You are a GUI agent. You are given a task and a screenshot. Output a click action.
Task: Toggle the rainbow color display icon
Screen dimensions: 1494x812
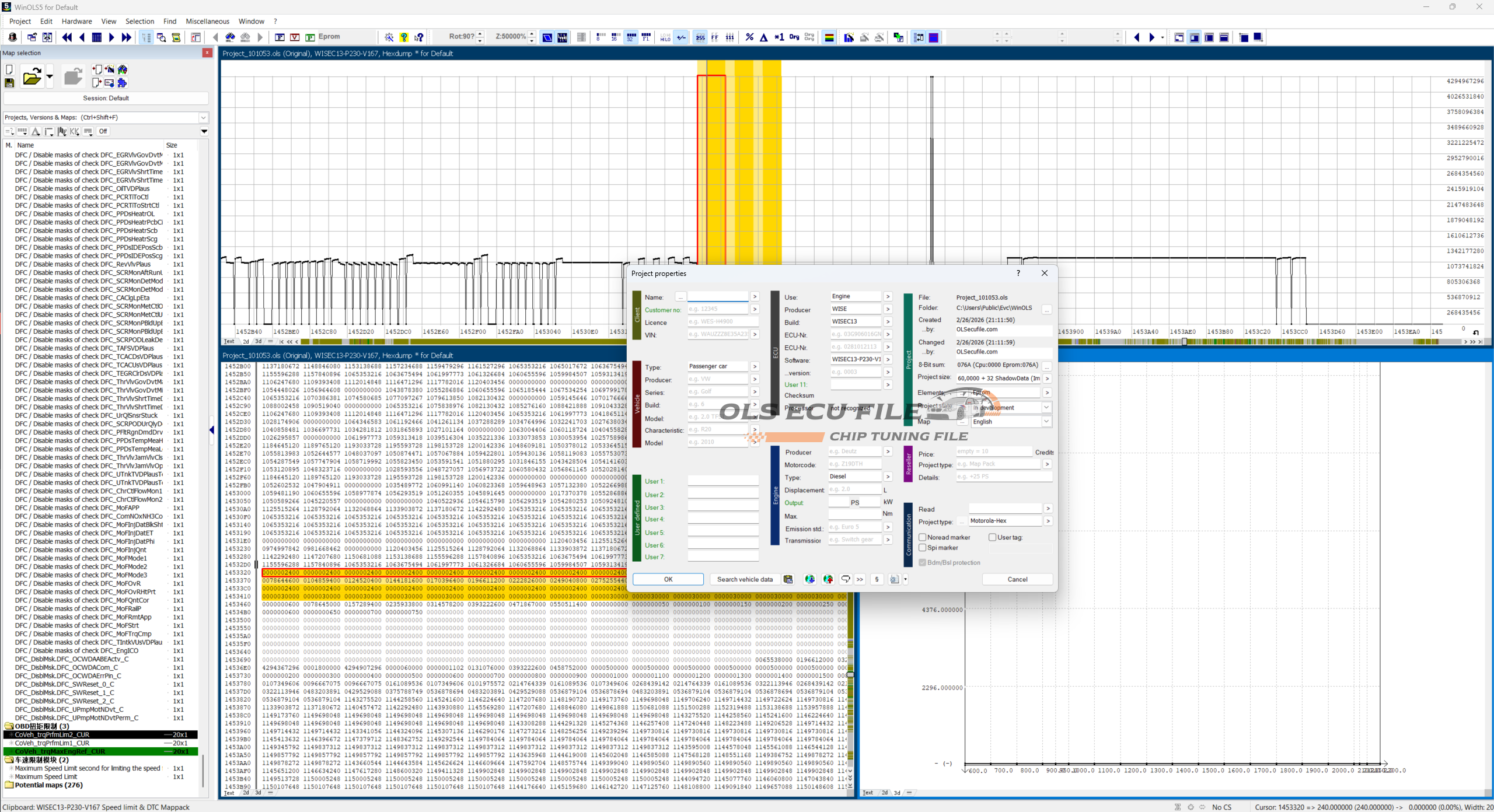[829, 37]
